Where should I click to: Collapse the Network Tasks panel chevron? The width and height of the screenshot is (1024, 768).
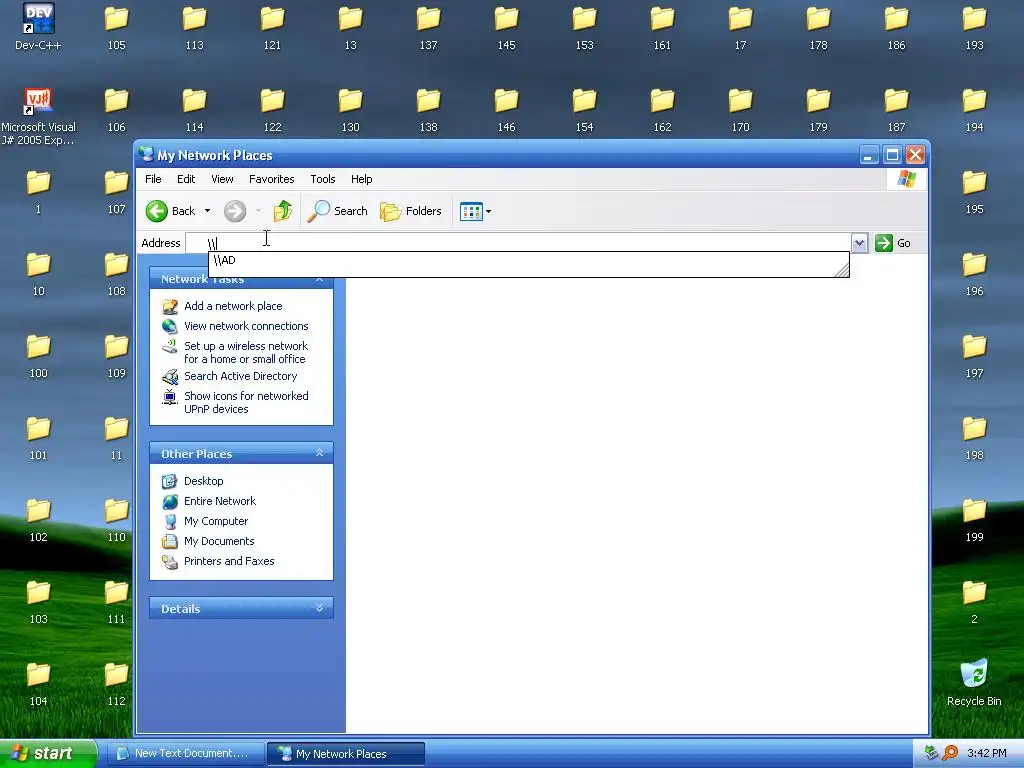point(319,280)
